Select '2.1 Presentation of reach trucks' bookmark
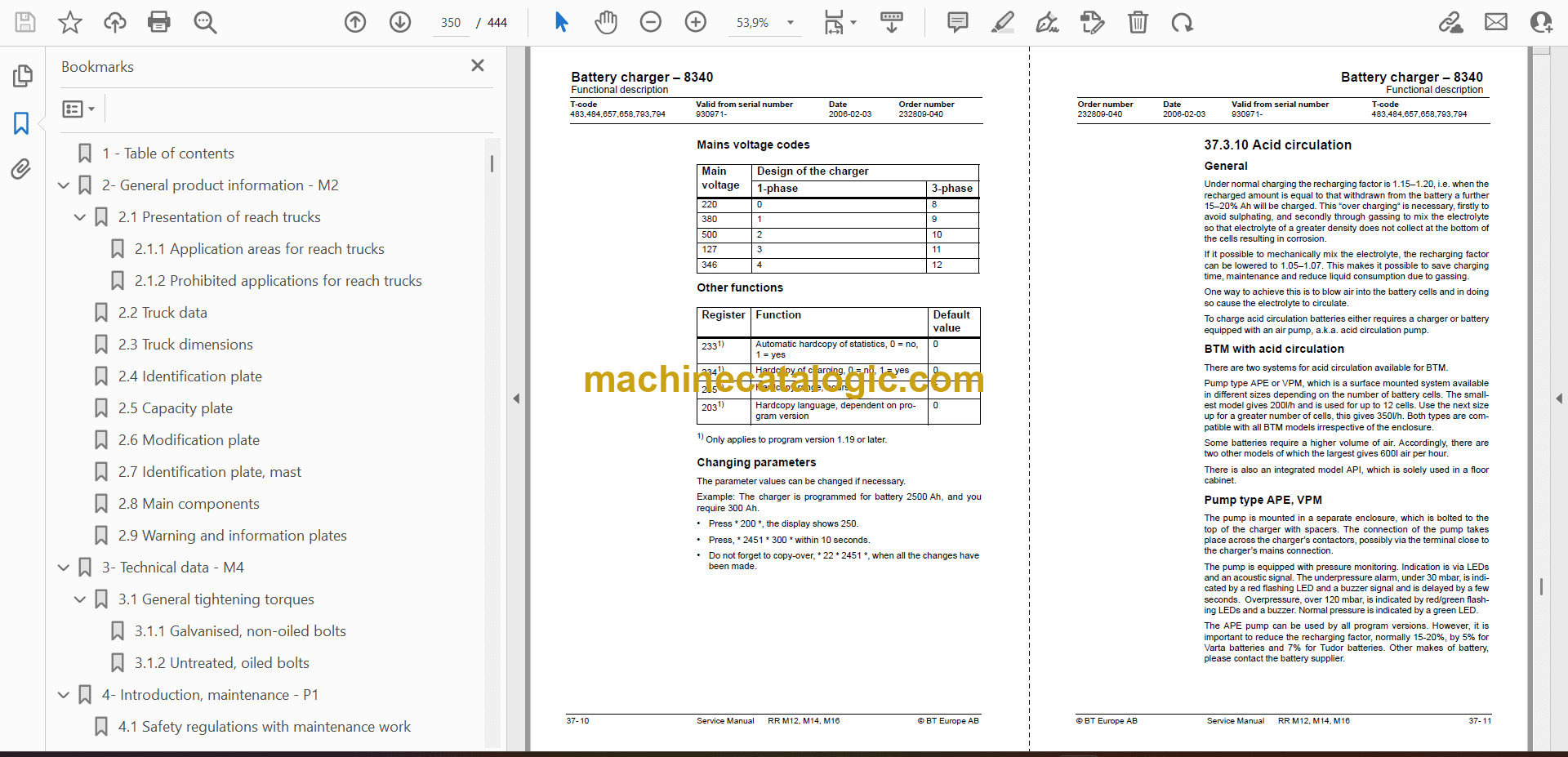This screenshot has height=757, width=1568. pyautogui.click(x=219, y=217)
